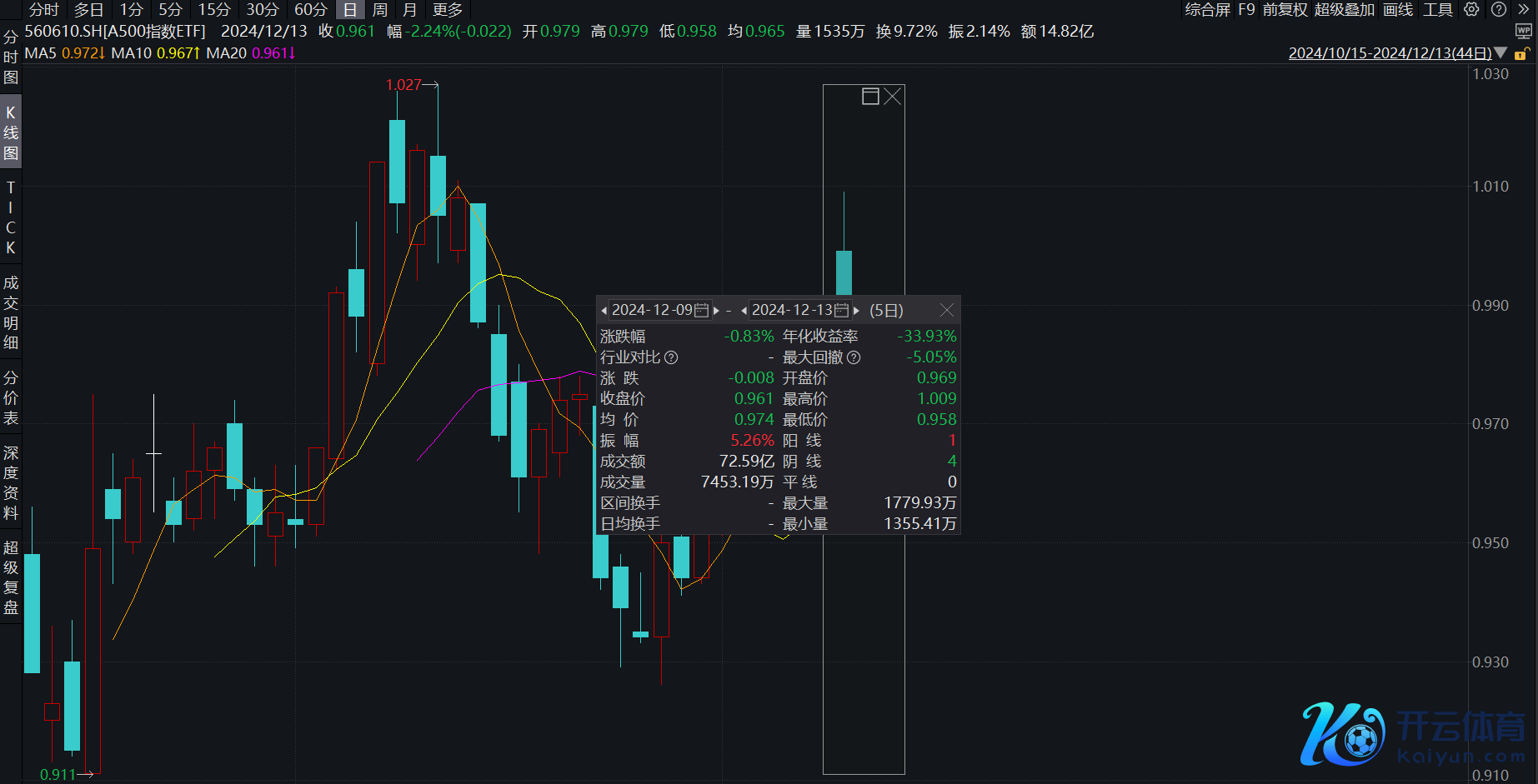Click the 2024/10/15-2024/12/13 date range link
Viewport: 1538px width, 784px height.
coord(1390,53)
